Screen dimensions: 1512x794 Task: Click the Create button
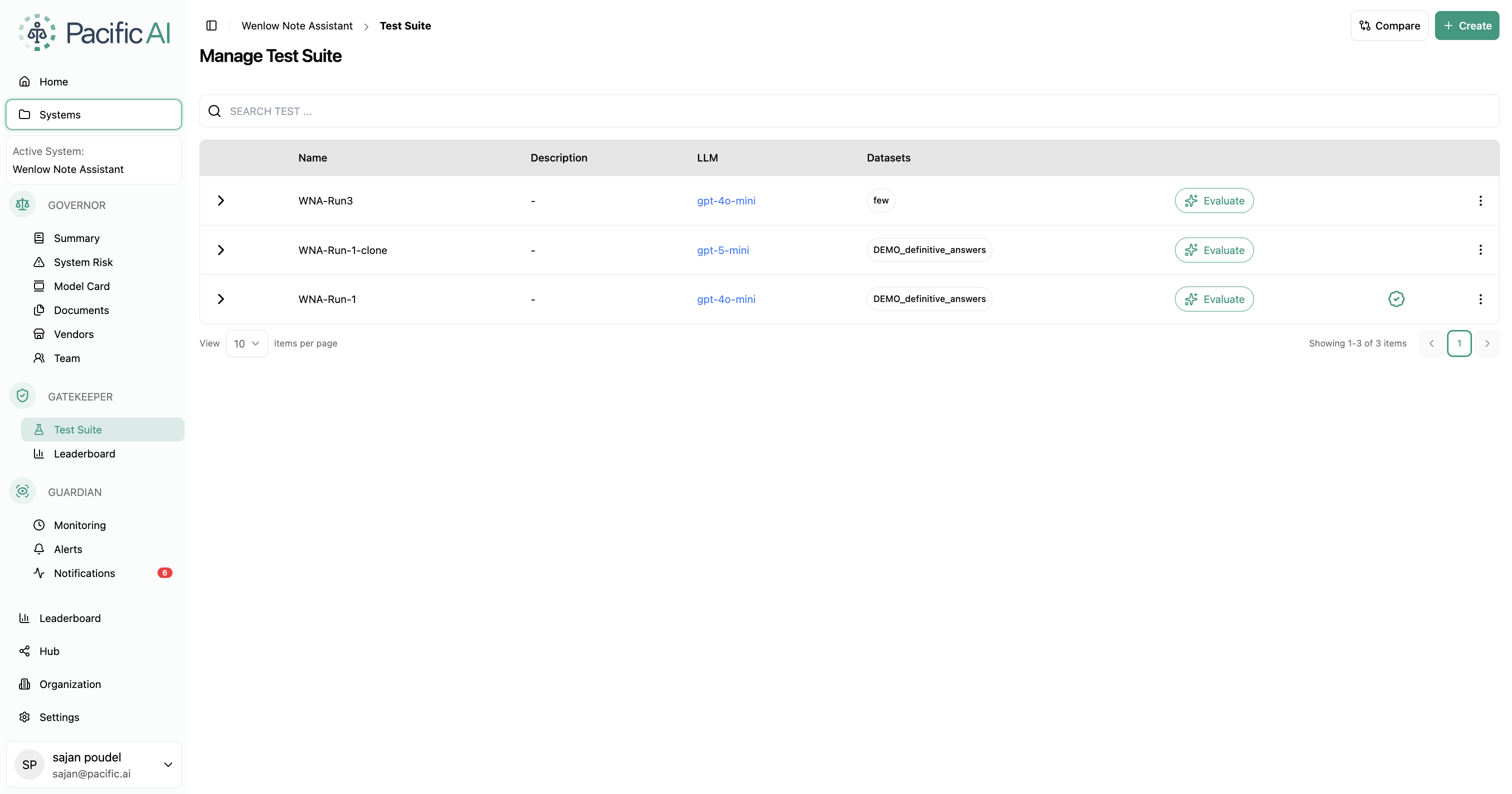pos(1466,26)
